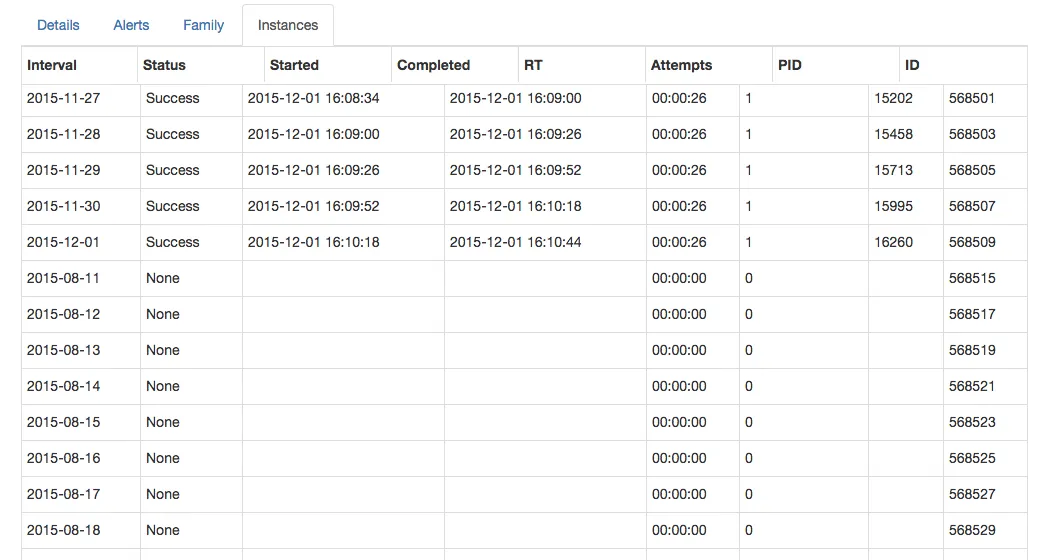The image size is (1049, 560).
Task: Click the completed time 2015-12-01 16:10:44
Action: [515, 242]
